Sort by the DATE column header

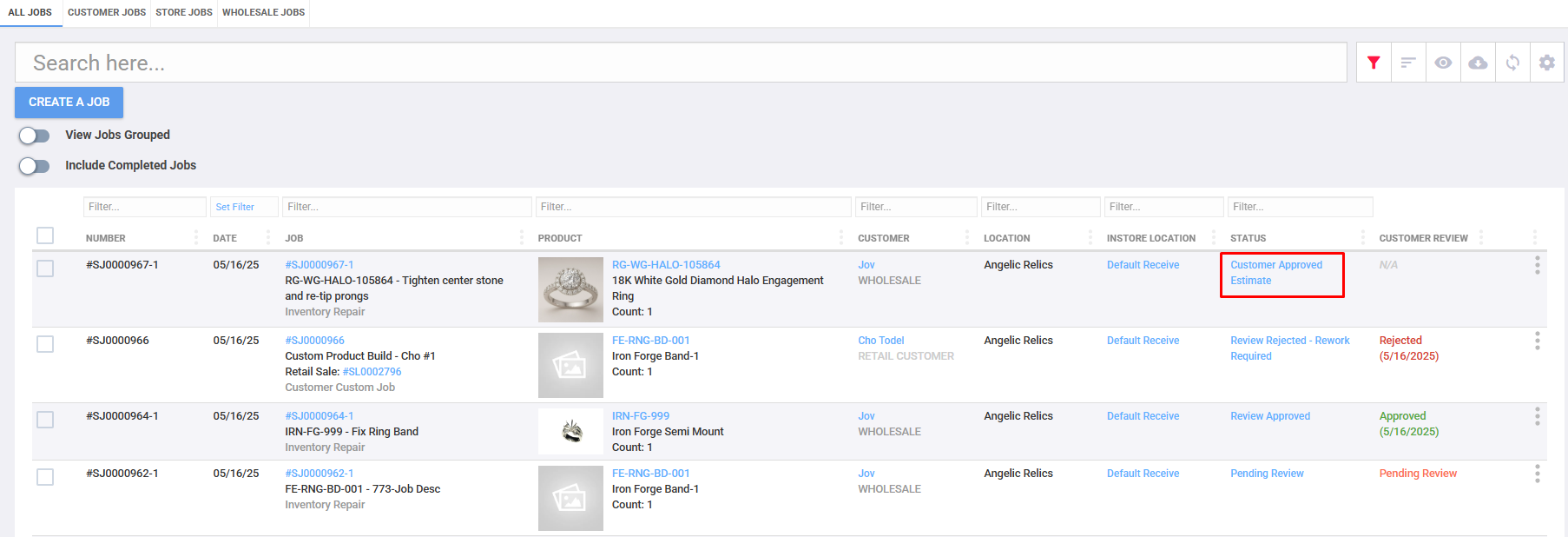point(225,238)
